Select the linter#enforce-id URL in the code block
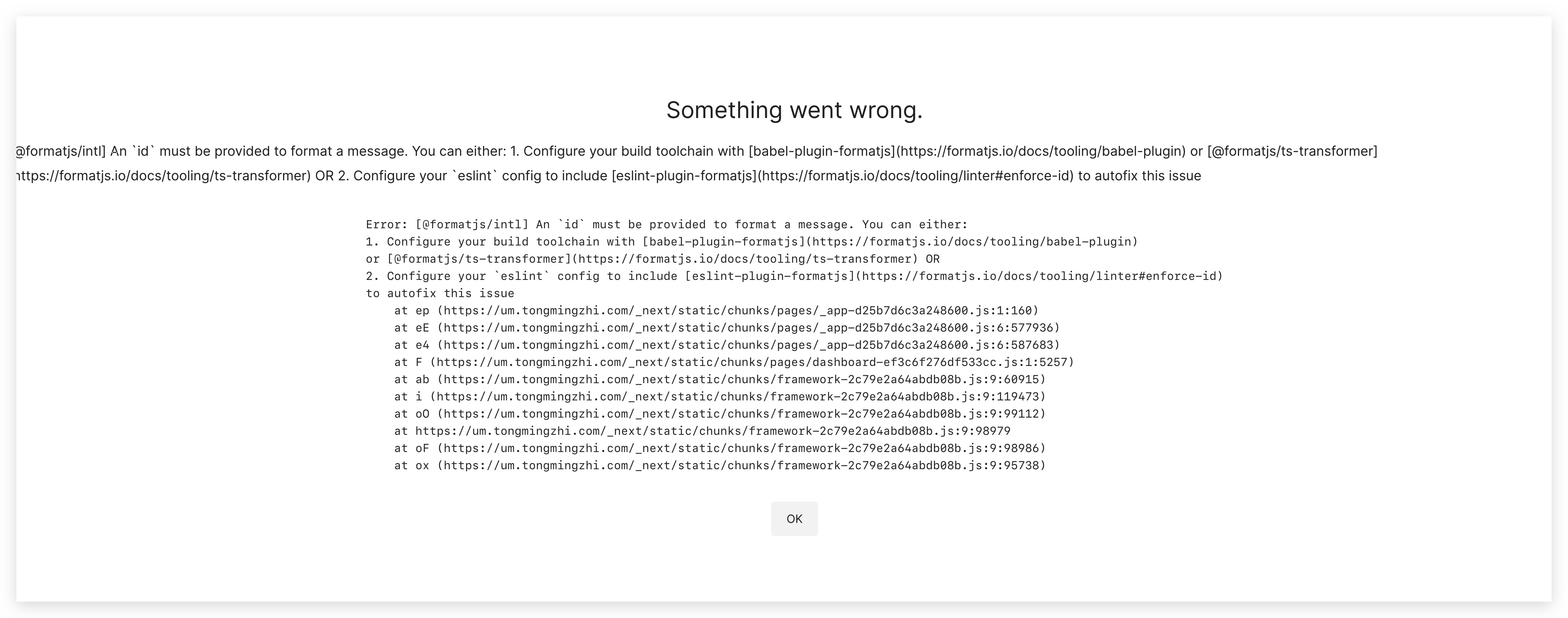This screenshot has width=1568, height=618. 1041,276
